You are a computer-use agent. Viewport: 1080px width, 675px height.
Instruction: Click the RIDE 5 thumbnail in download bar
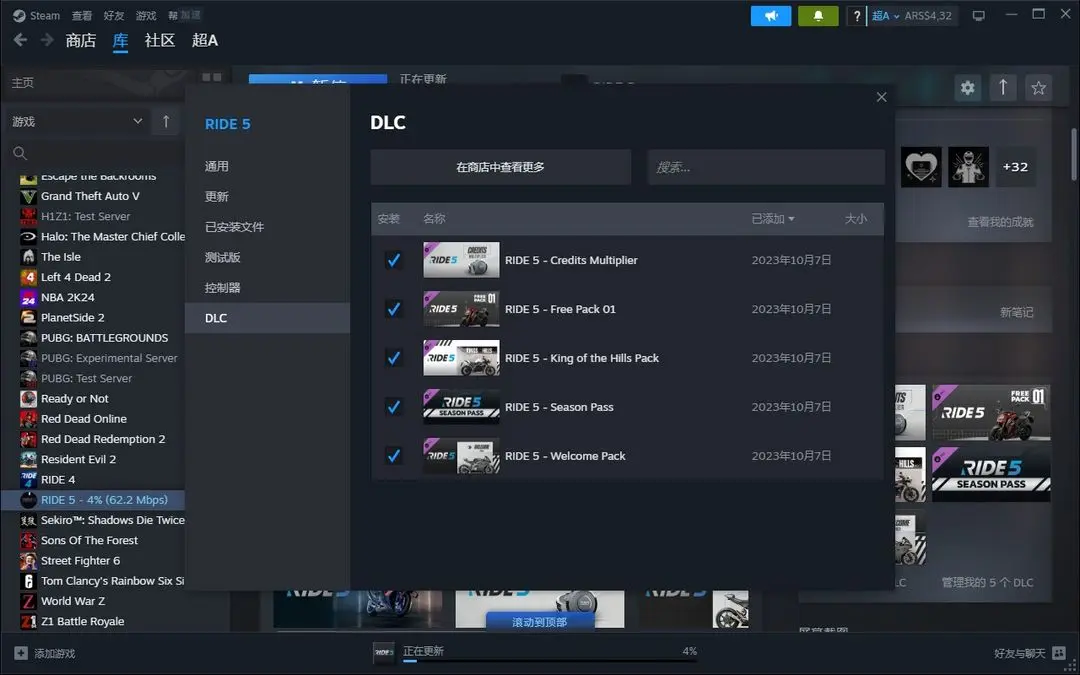tap(384, 653)
